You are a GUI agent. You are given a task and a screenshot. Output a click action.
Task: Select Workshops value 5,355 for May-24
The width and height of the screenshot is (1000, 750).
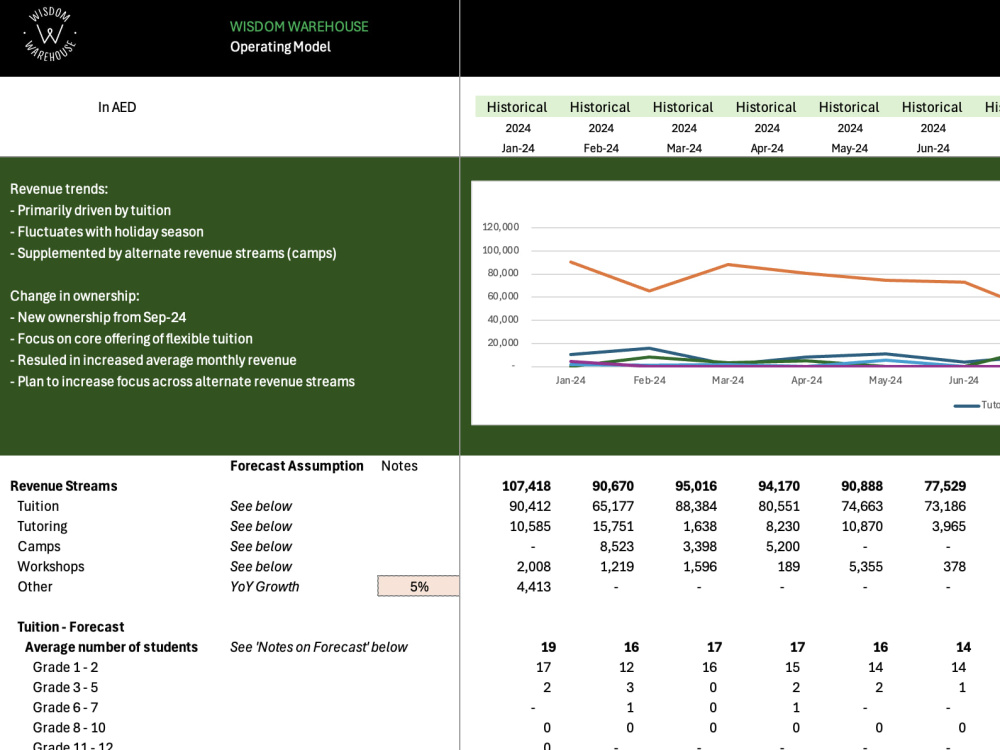pos(865,566)
